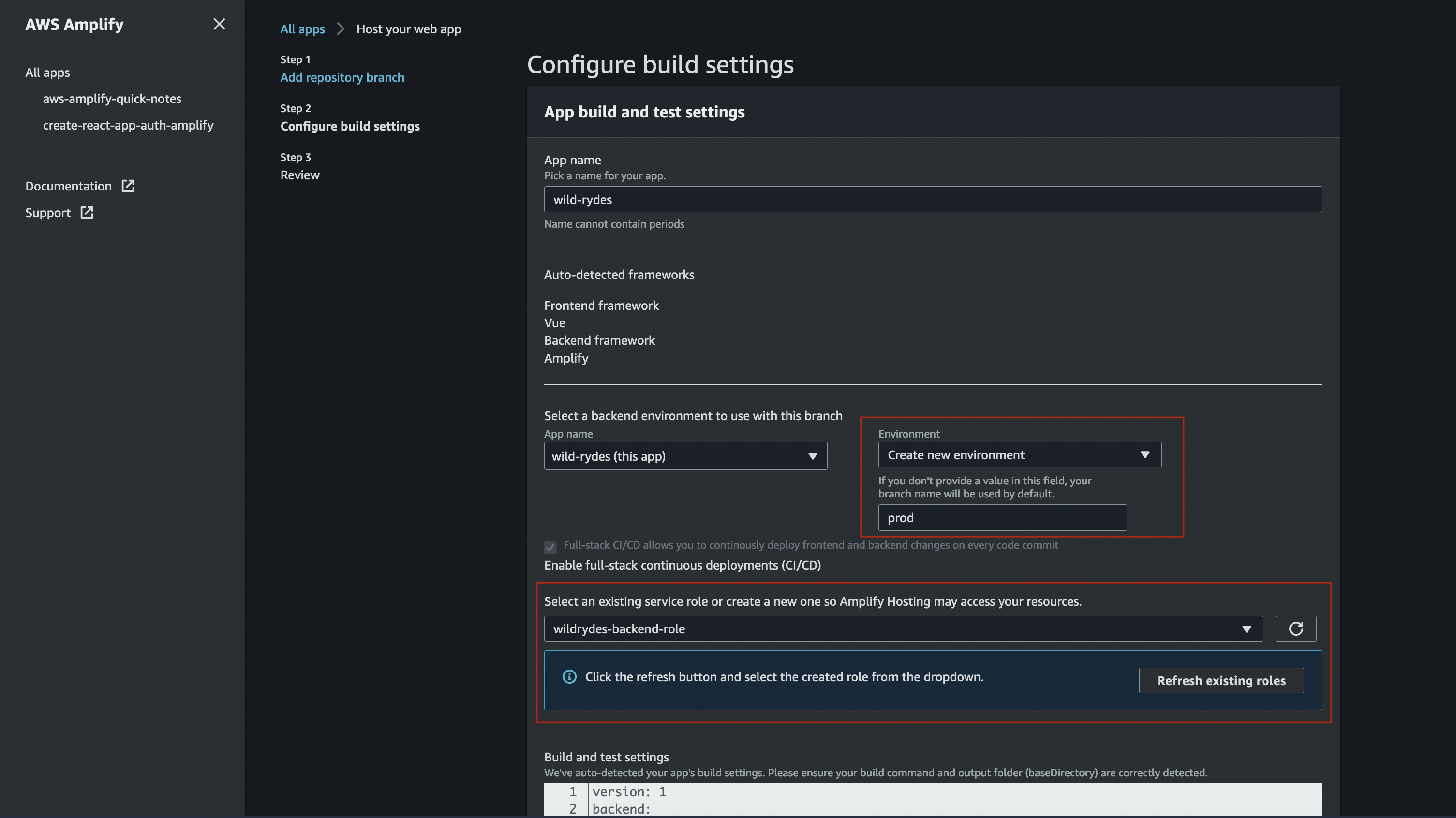Open the wild-rydes (this app) dropdown

[x=685, y=456]
